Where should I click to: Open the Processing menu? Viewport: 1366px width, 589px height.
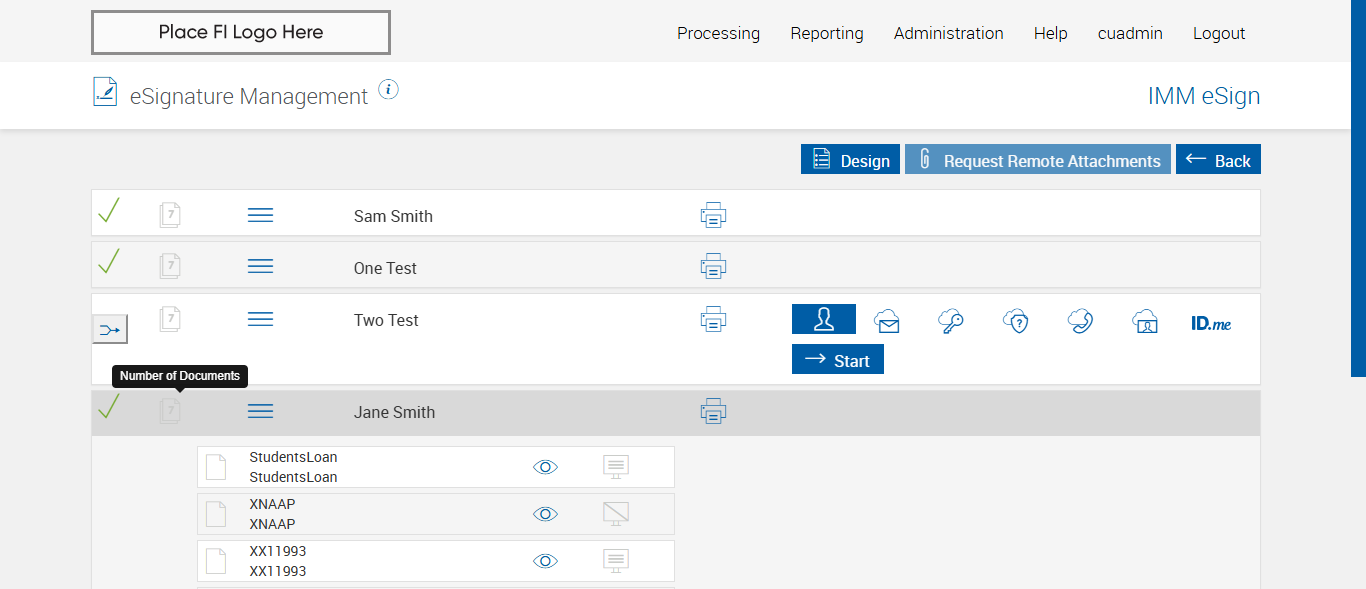coord(718,33)
